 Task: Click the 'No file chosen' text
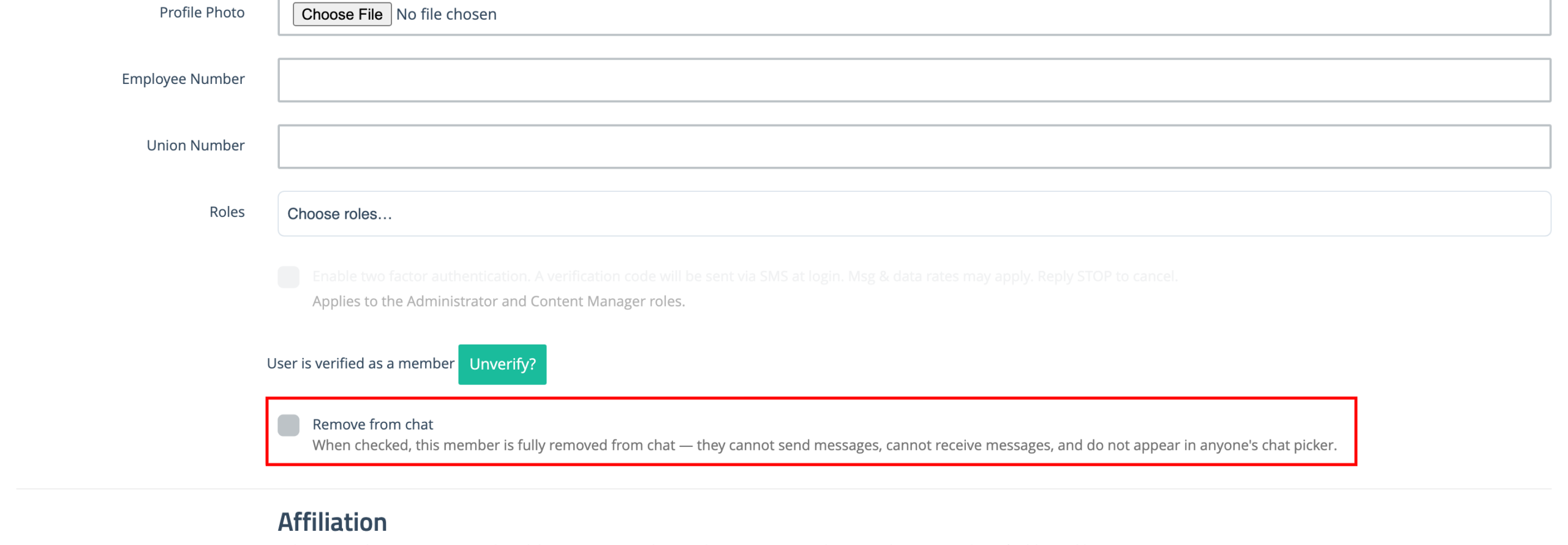pyautogui.click(x=446, y=14)
